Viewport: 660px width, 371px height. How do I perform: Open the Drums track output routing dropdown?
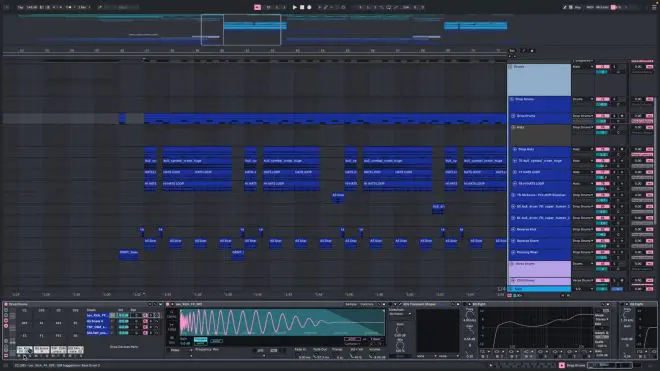coord(583,67)
